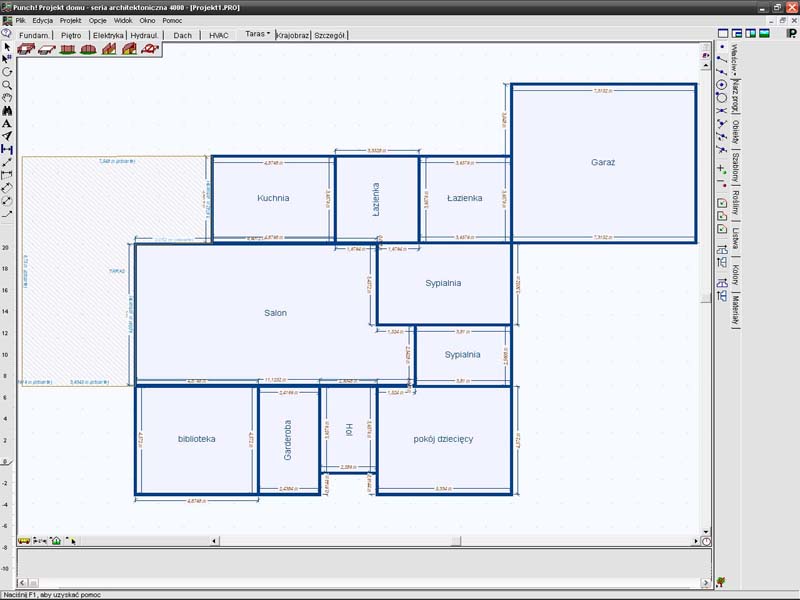Toggle the single-window view layout button
Image resolution: width=800 pixels, height=600 pixels.
(x=723, y=33)
